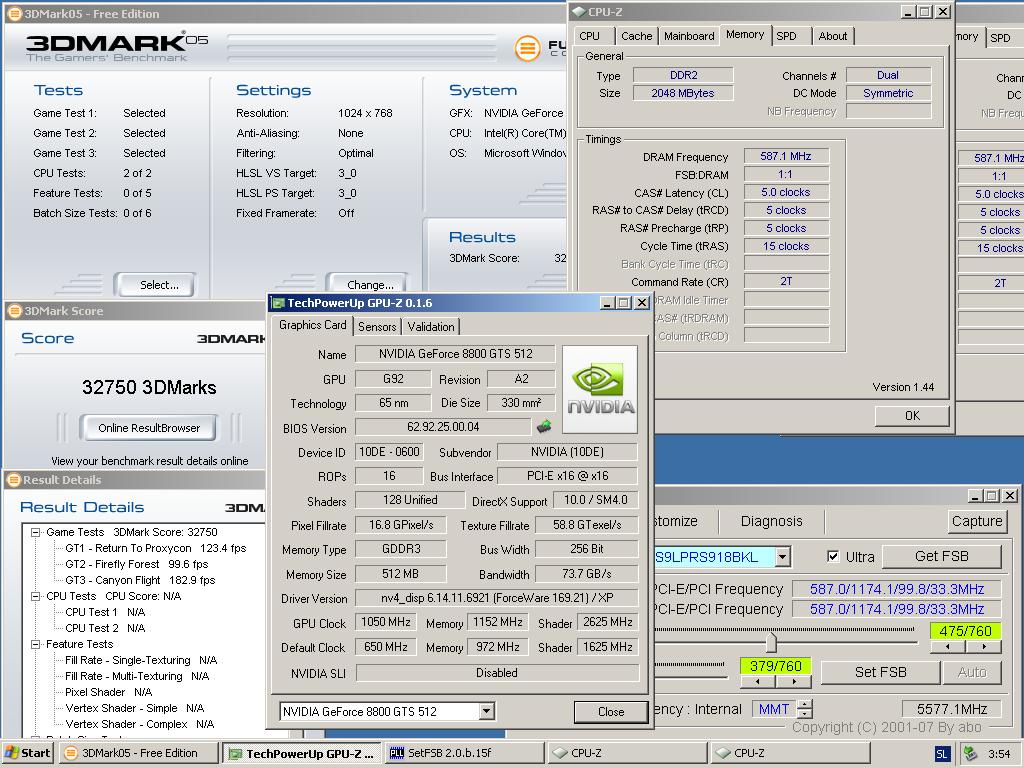Select GT2 - Firefly Forest row
This screenshot has width=1024, height=768.
tap(136, 564)
